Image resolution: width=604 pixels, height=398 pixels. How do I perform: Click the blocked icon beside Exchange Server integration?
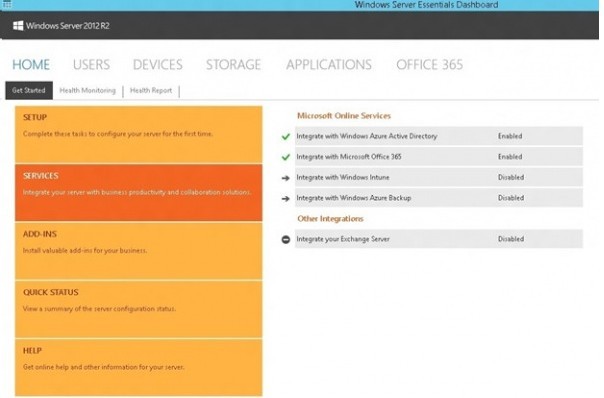285,239
